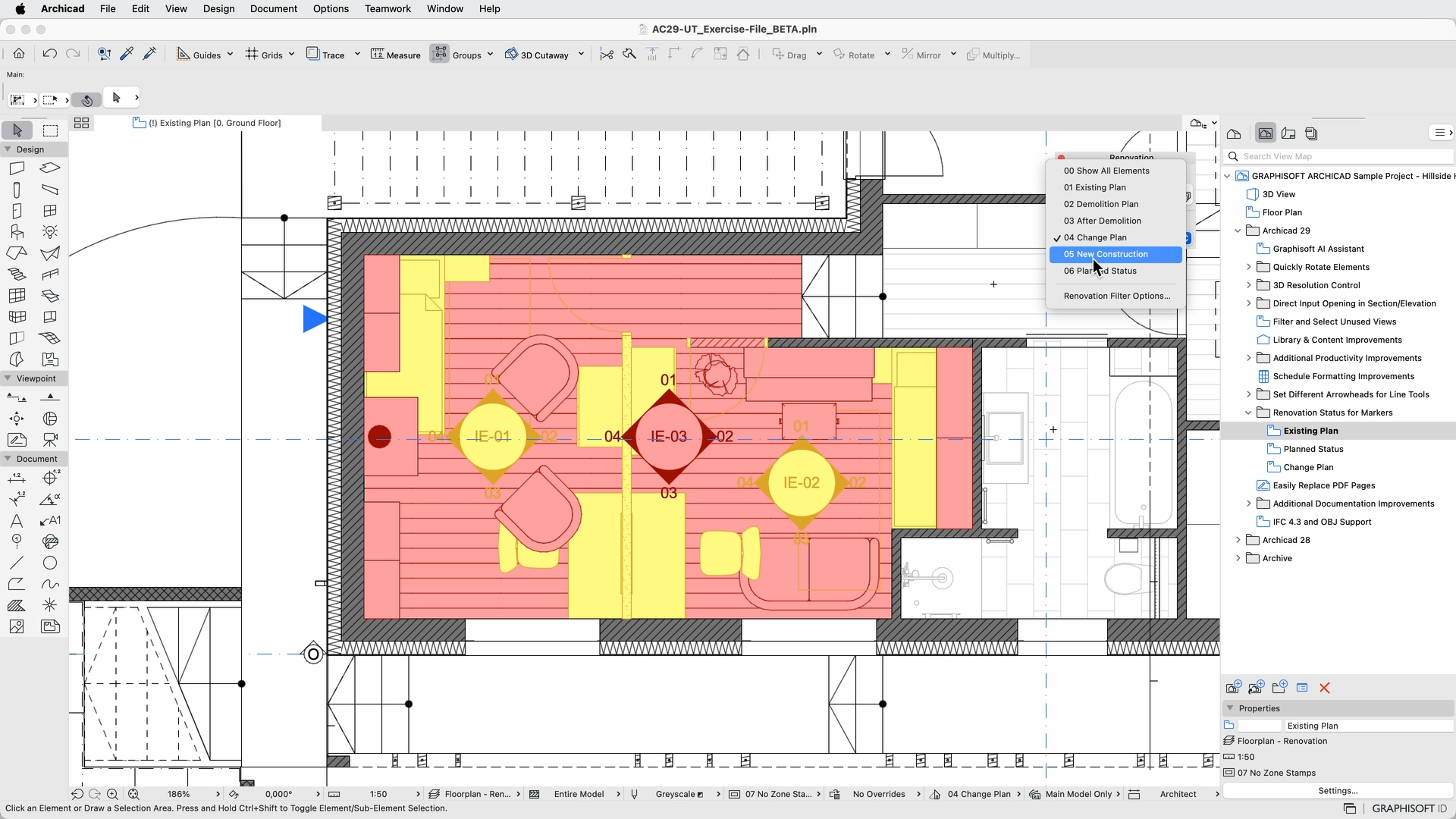Viewport: 1456px width, 819px height.
Task: Click the Measure tool icon
Action: pos(378,55)
